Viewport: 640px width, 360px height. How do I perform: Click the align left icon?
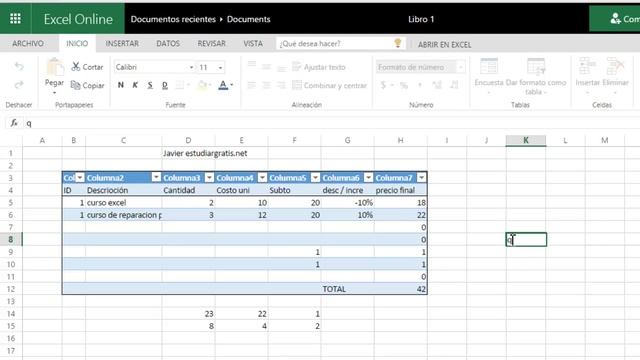[252, 85]
